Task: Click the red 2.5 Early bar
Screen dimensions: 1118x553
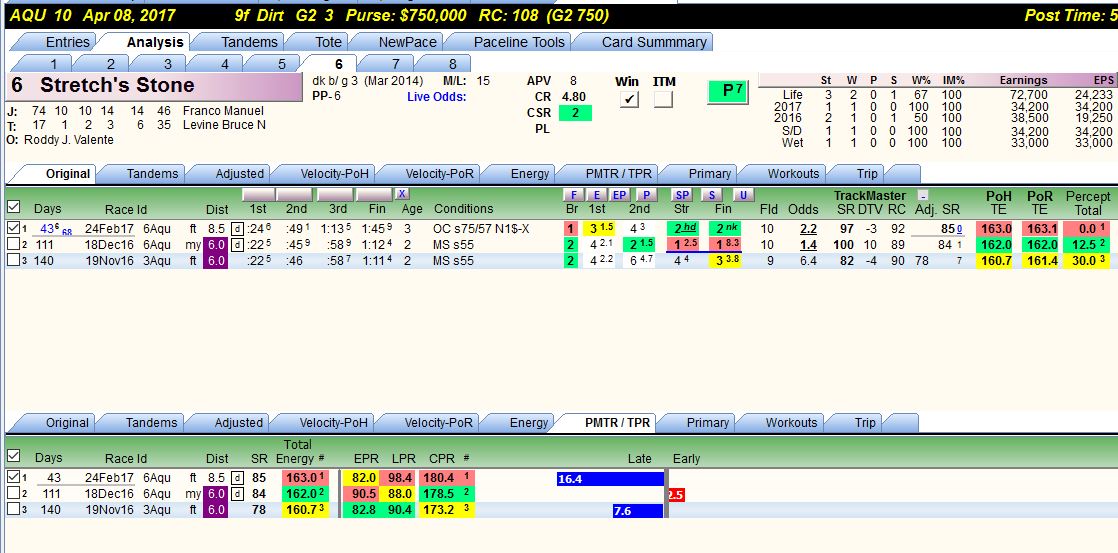Action: pyautogui.click(x=676, y=495)
